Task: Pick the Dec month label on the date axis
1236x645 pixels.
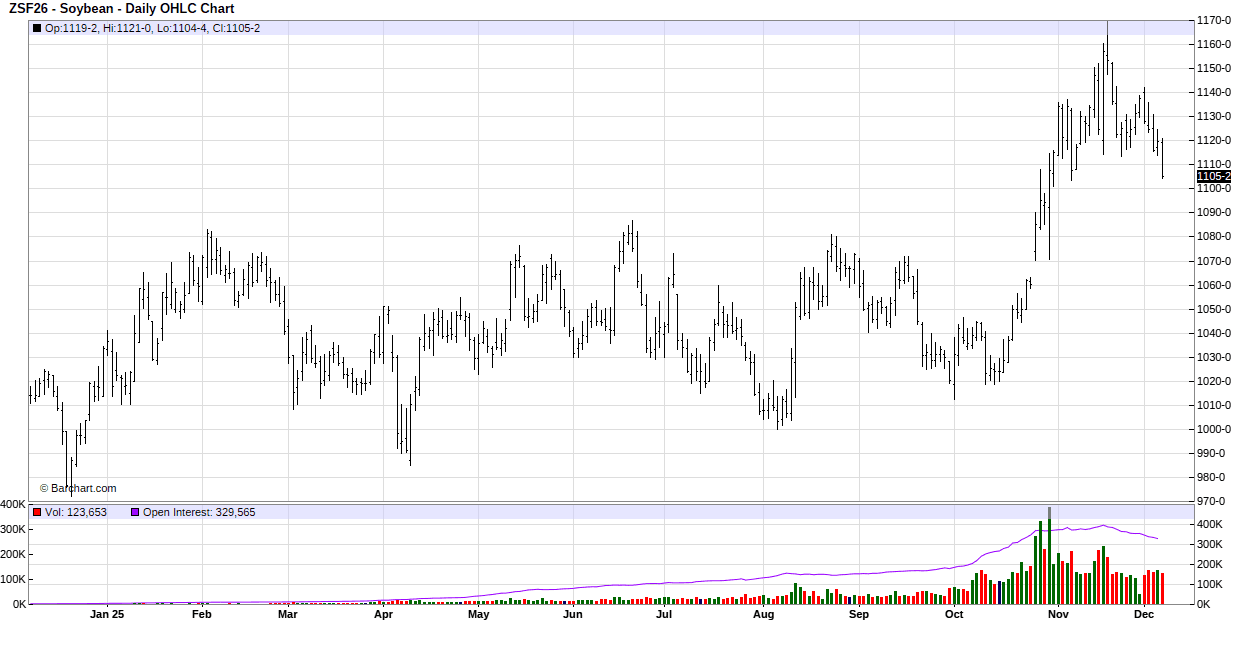Action: pyautogui.click(x=1145, y=615)
